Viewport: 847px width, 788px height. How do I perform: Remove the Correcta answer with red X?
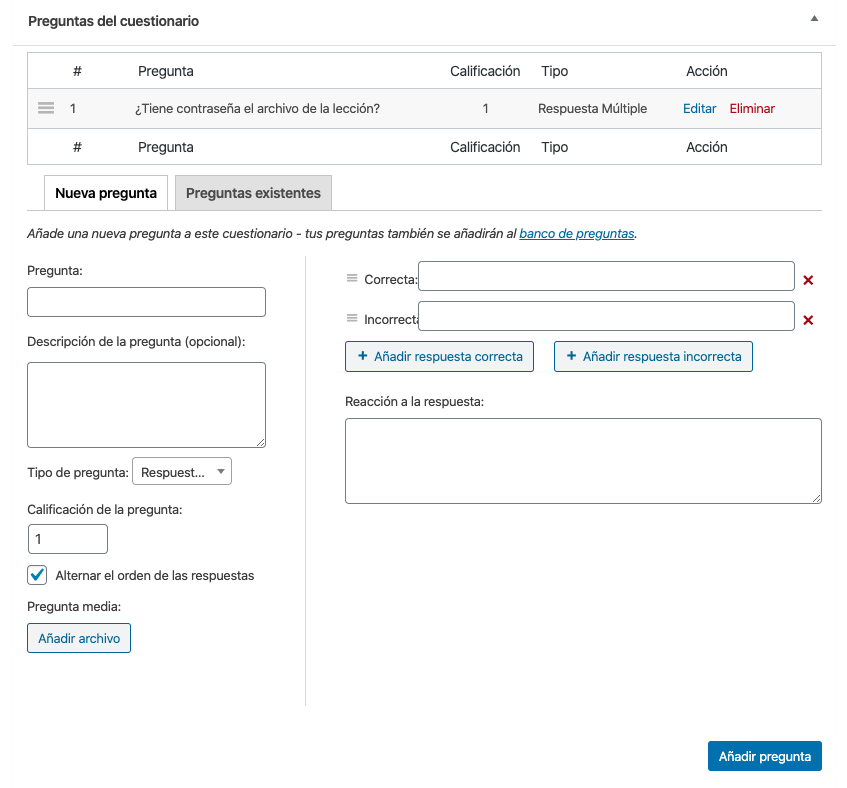pos(808,280)
